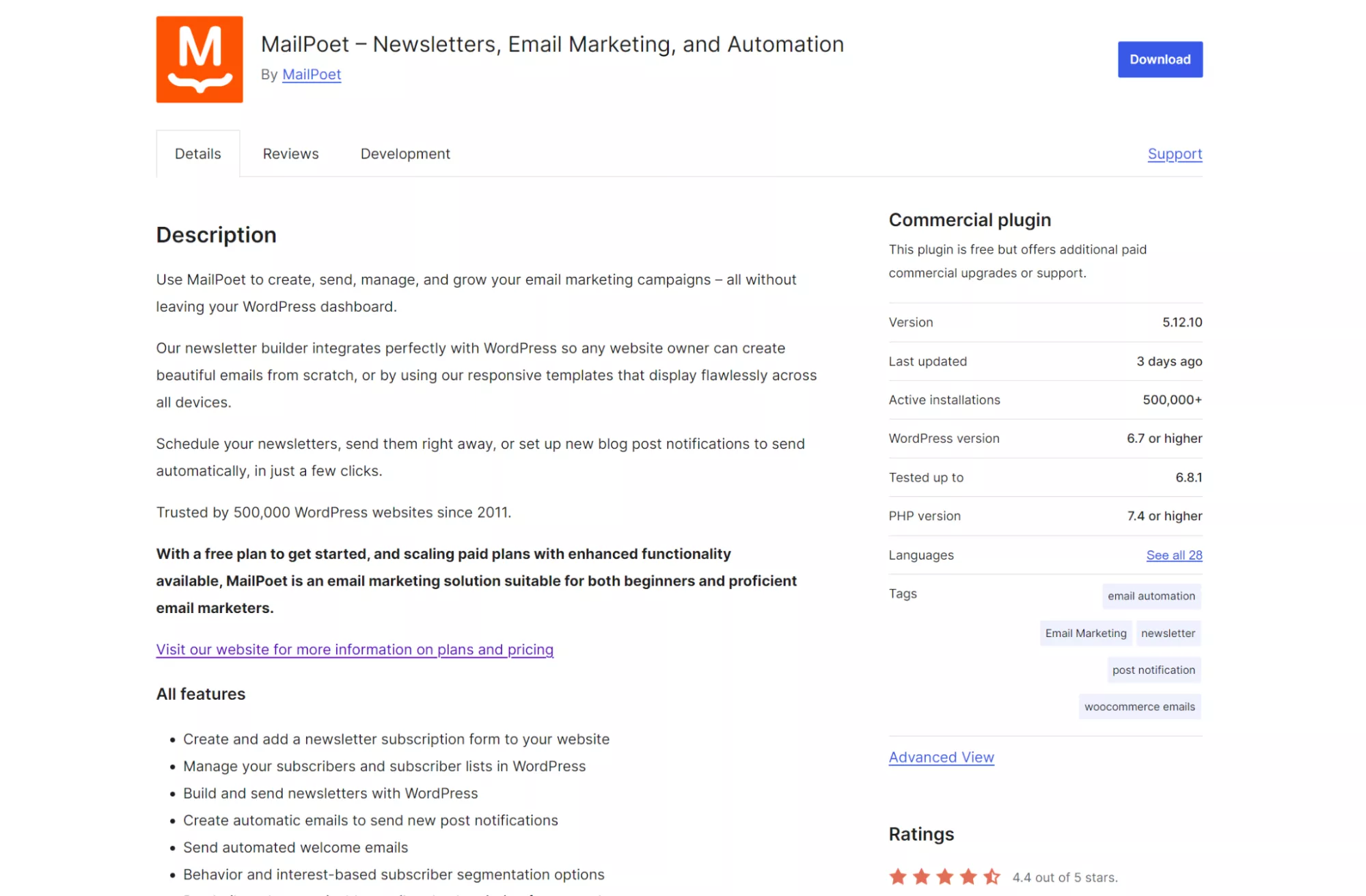Click Last updated value 3 days ago
This screenshot has height=896, width=1366.
coord(1169,362)
